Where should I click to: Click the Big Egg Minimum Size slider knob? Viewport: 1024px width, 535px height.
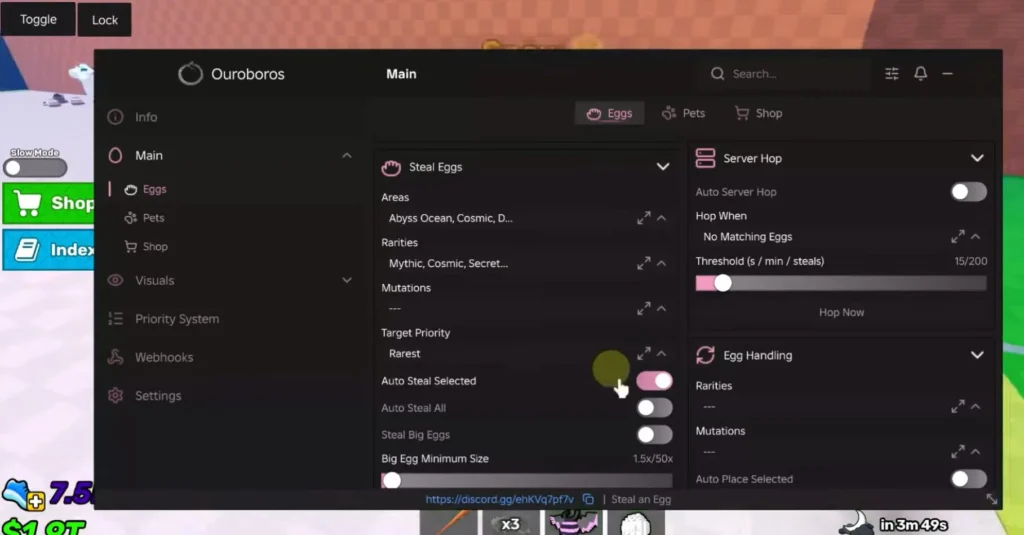pos(392,480)
